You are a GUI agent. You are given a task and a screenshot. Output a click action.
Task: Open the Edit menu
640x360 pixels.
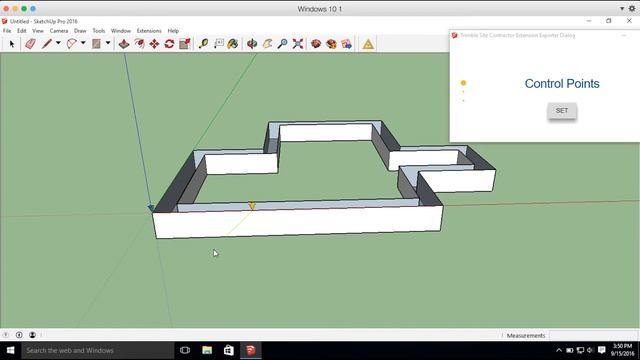pos(22,31)
